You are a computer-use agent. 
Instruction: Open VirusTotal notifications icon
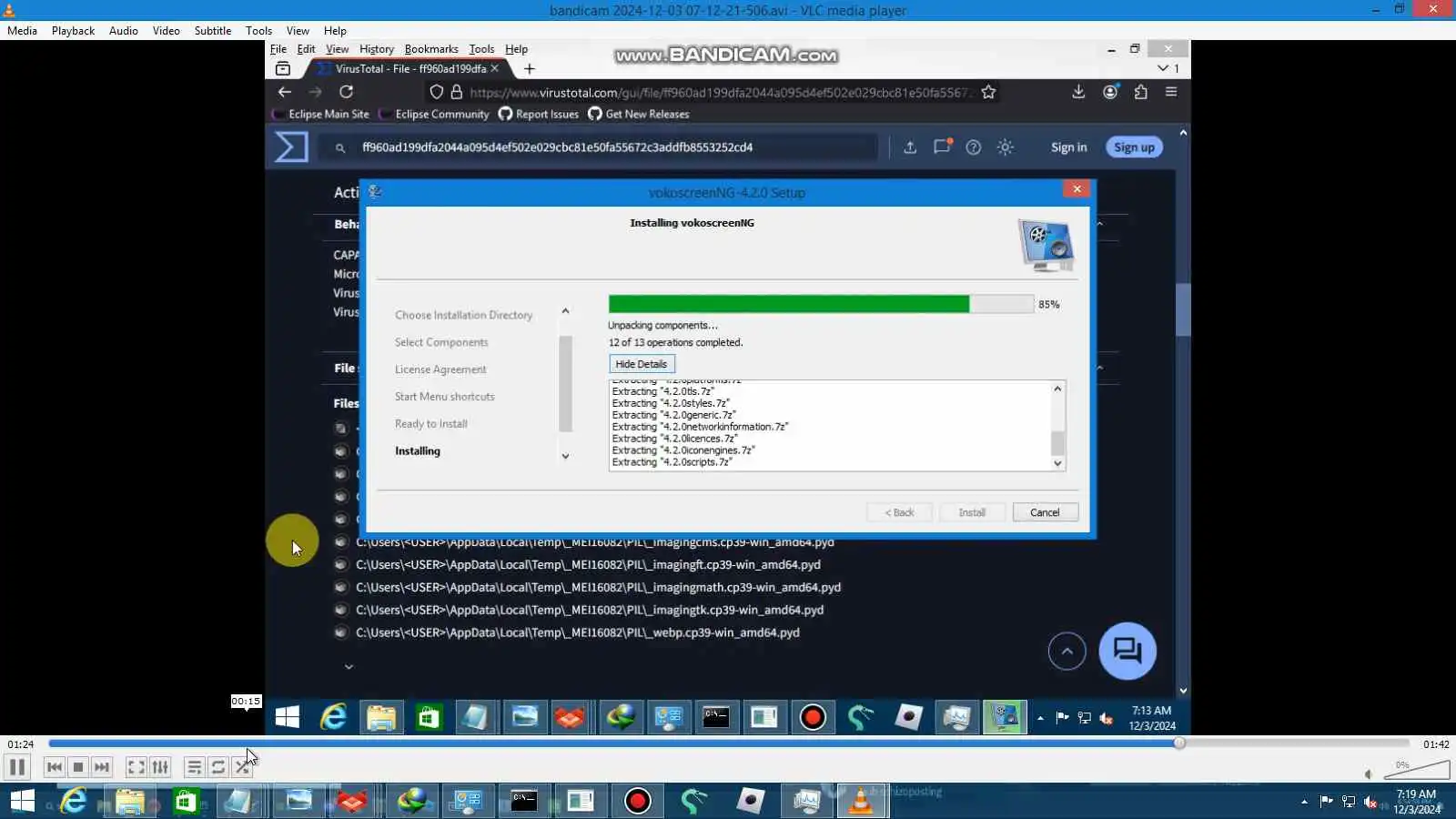(942, 147)
